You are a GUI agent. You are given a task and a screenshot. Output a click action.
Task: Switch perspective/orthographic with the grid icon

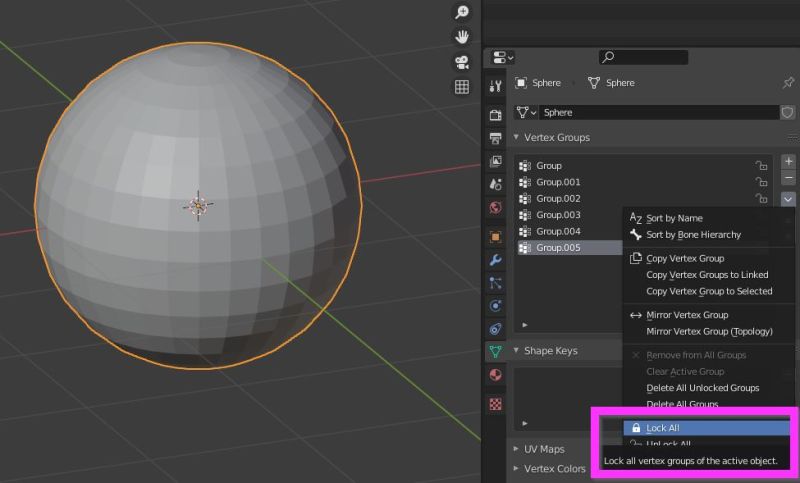[462, 87]
